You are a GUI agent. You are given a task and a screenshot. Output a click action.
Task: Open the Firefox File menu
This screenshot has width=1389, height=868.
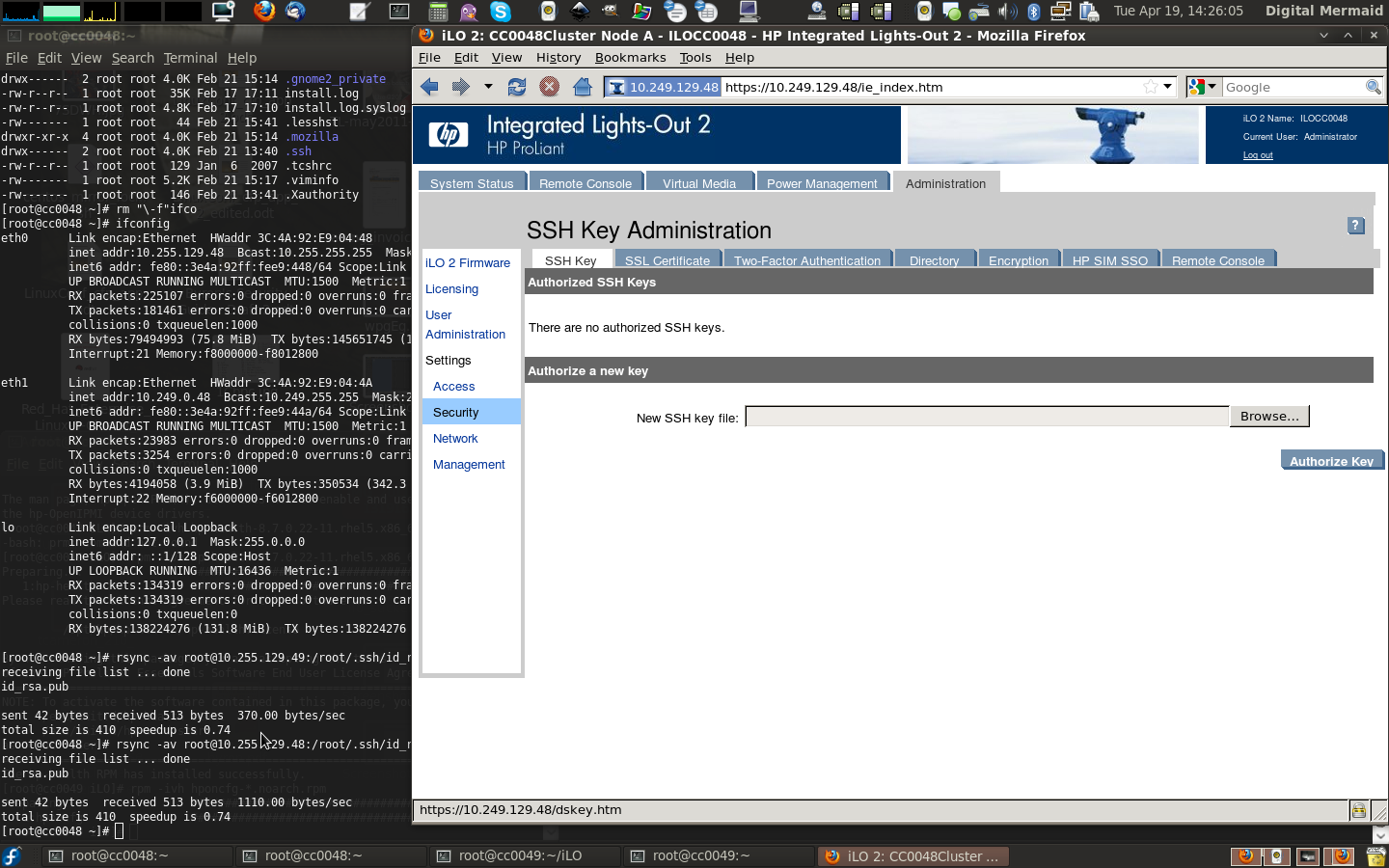tap(429, 58)
